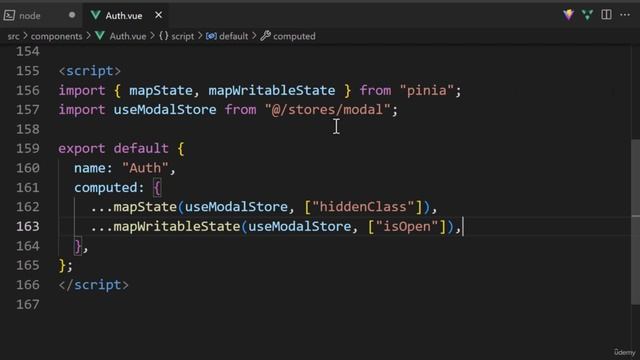Click line number 163 in the gutter

[x=28, y=227]
